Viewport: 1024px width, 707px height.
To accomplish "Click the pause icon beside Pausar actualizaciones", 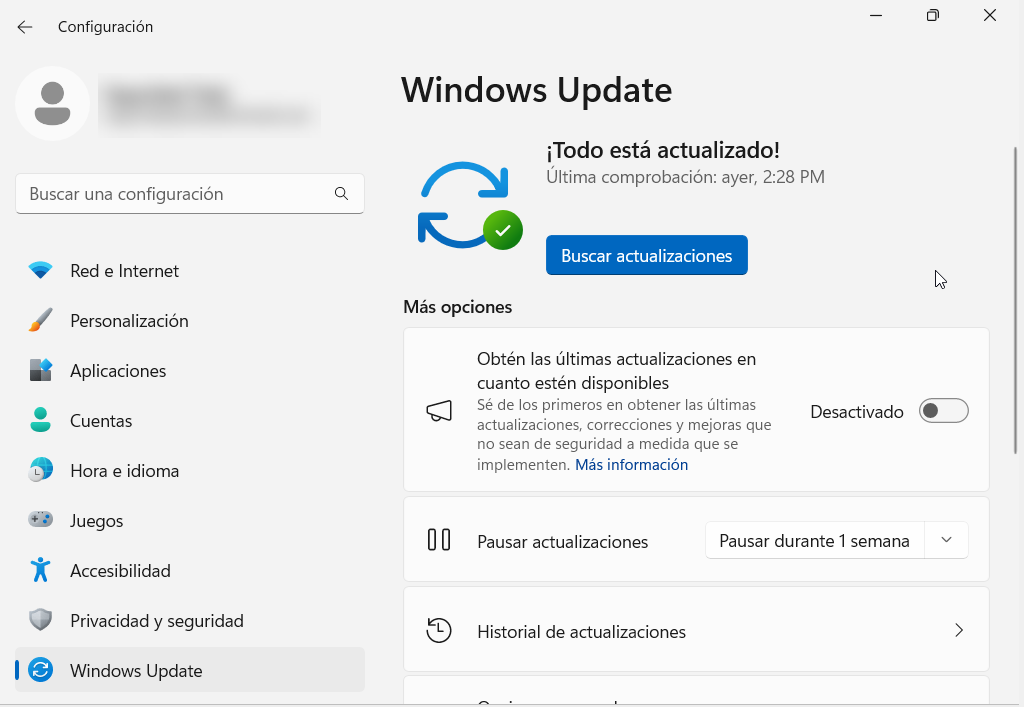I will click(x=439, y=540).
